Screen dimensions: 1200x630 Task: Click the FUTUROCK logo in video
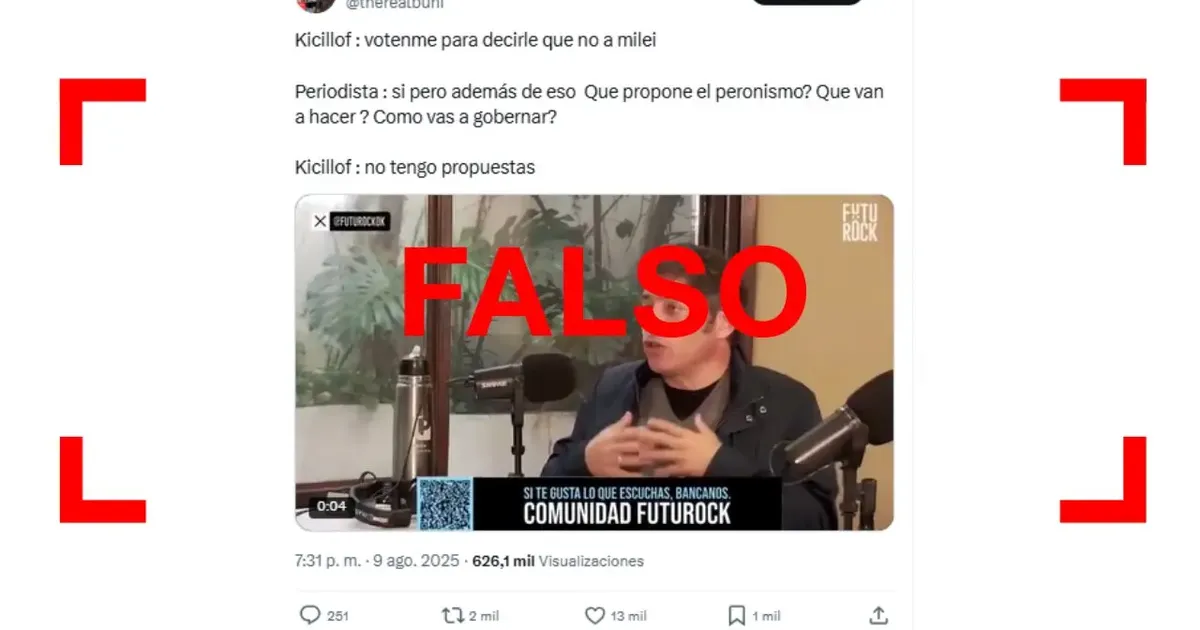[x=859, y=222]
